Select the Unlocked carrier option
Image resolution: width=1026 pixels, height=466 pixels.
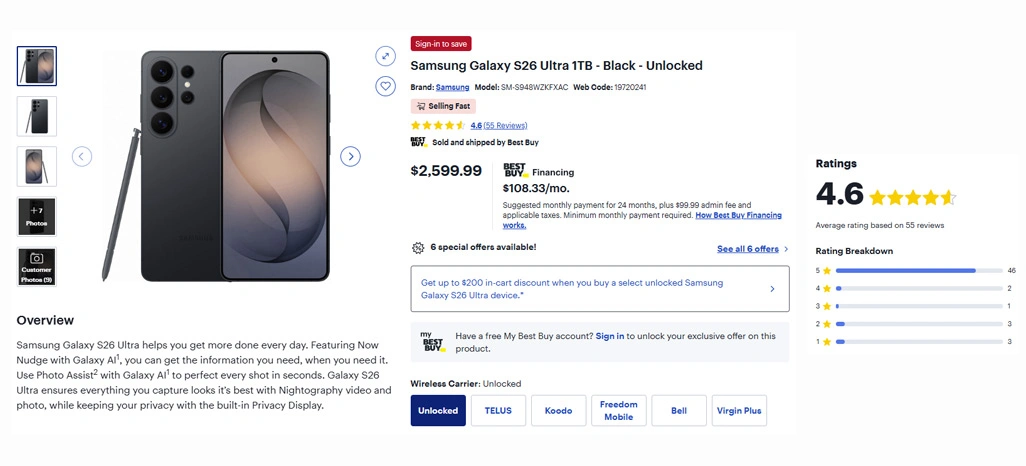438,411
